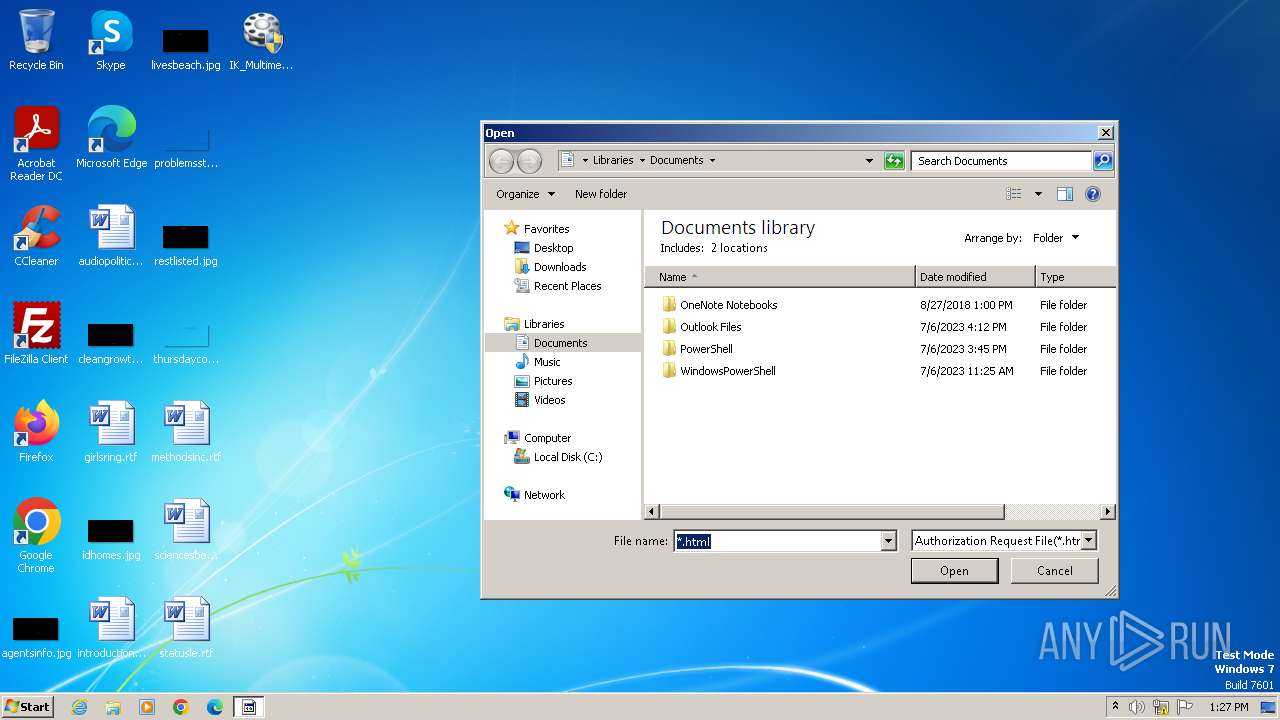Click the Cancel button
Viewport: 1280px width, 720px height.
coord(1054,571)
